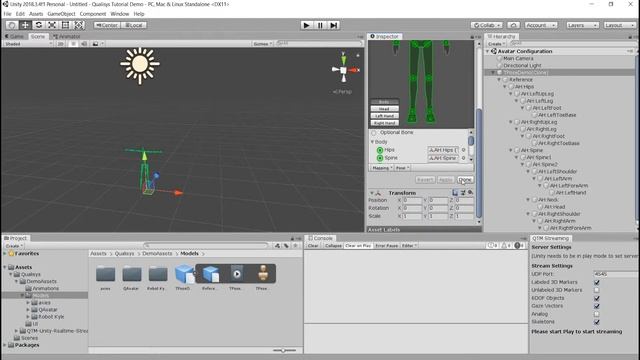The height and width of the screenshot is (360, 640).
Task: Select the TPose avatar asset icon
Action: (263, 273)
